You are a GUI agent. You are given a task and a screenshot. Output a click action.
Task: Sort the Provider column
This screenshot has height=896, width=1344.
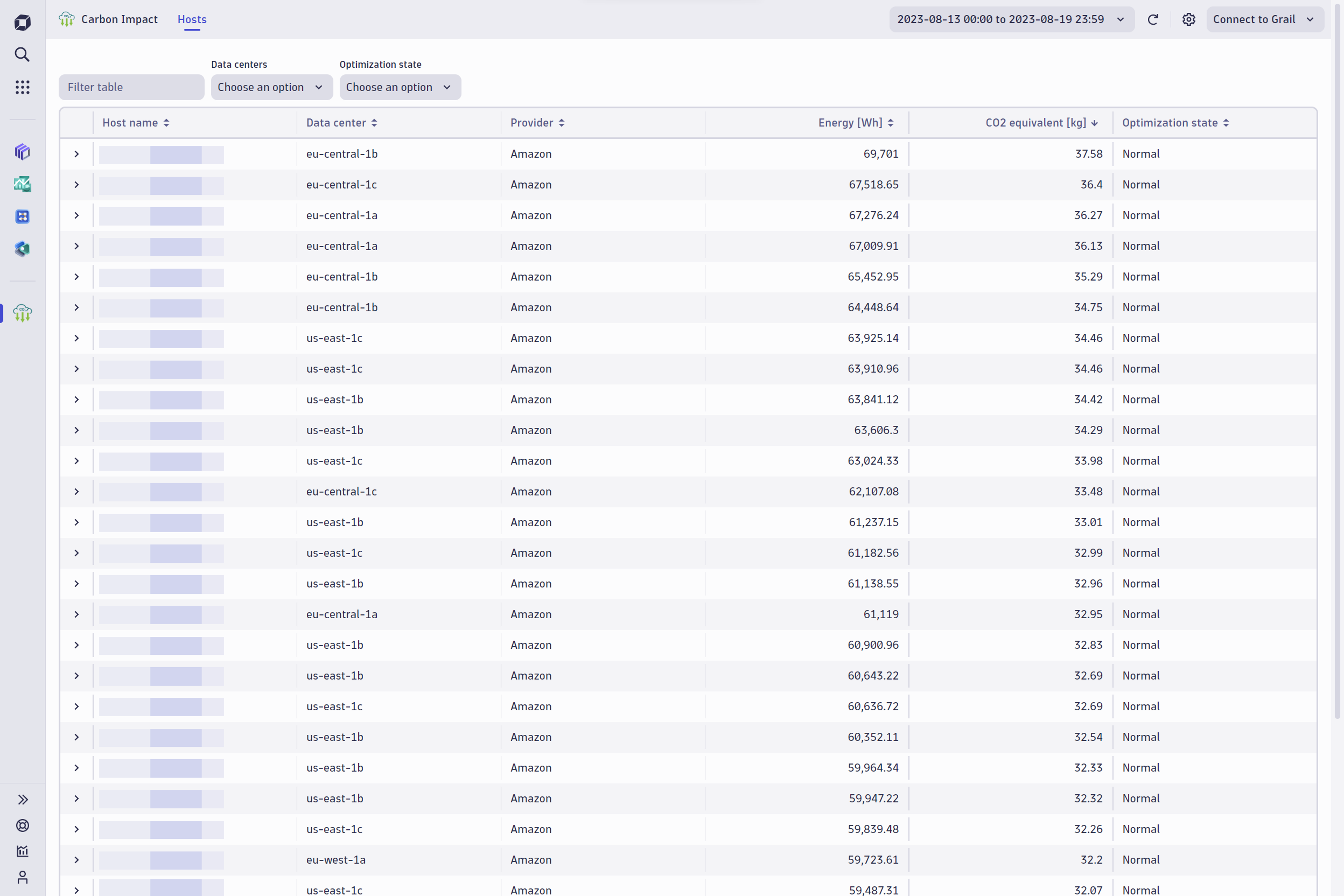pyautogui.click(x=536, y=122)
